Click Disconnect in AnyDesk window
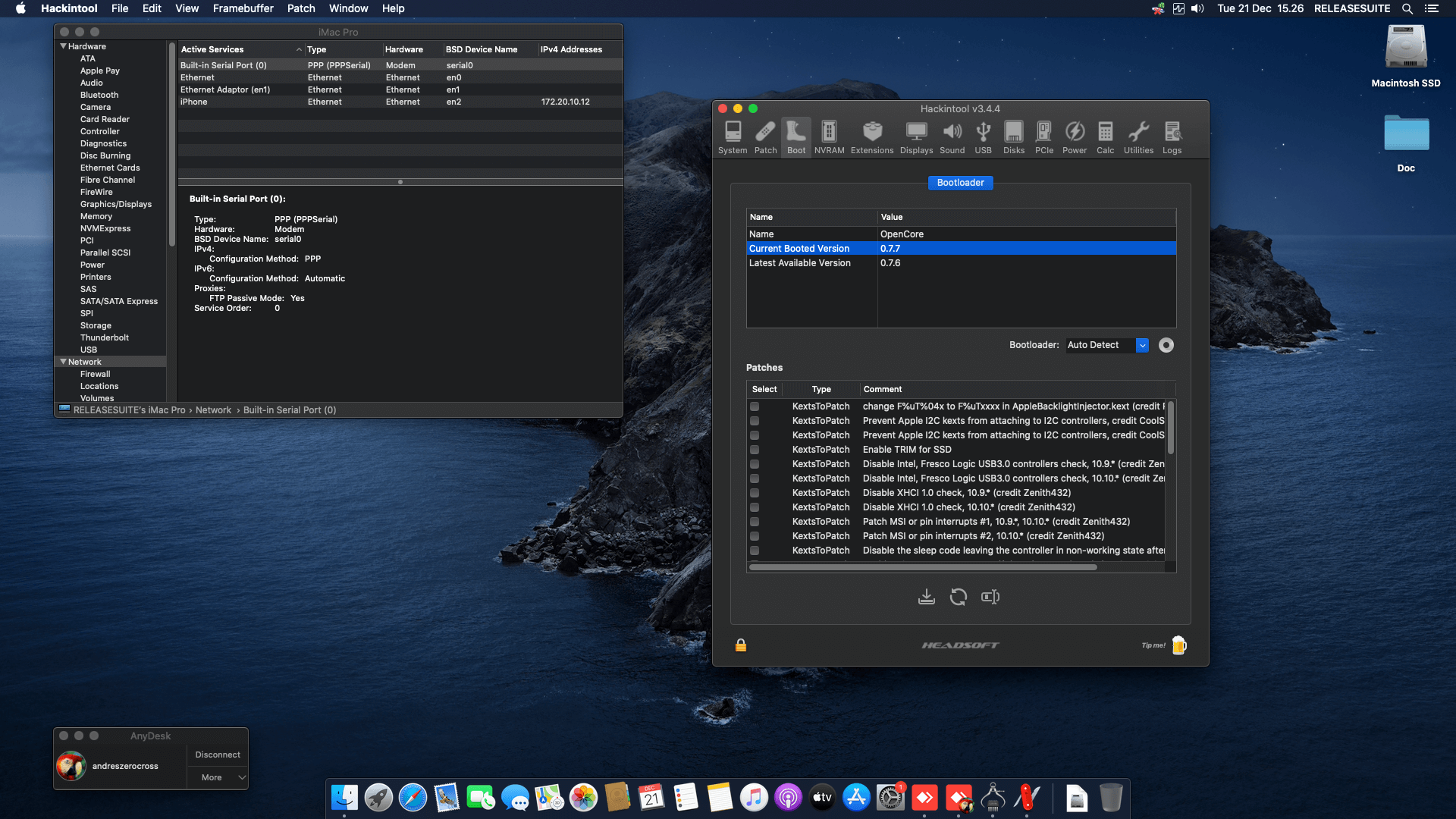1456x819 pixels. tap(218, 755)
